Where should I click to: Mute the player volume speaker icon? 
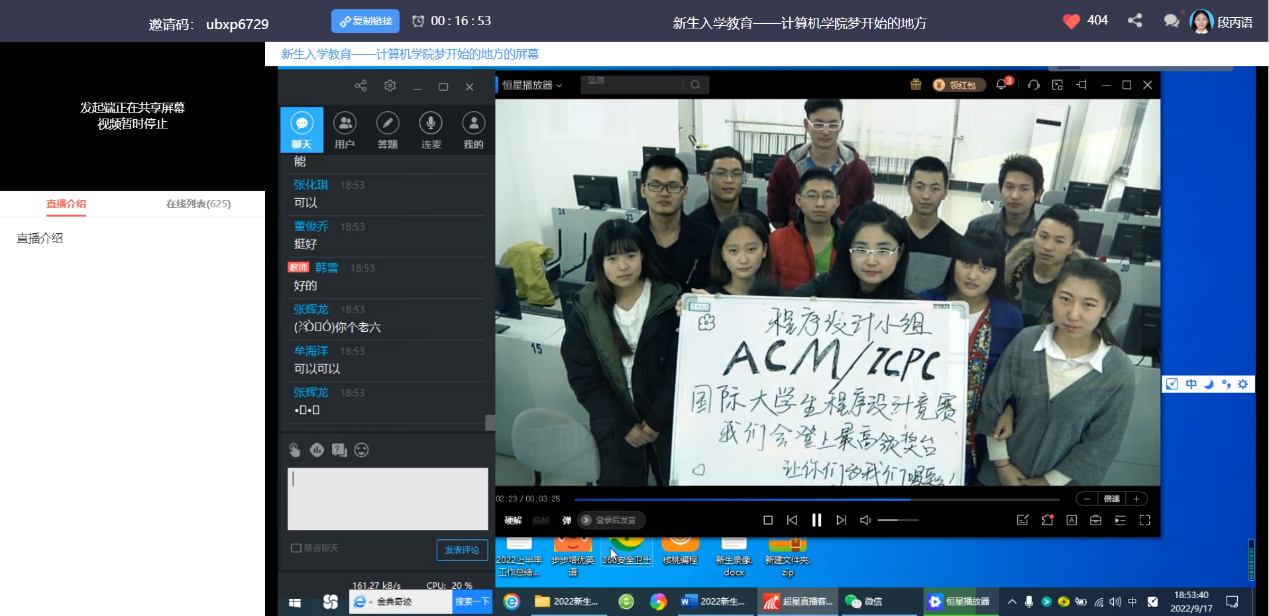(x=865, y=520)
